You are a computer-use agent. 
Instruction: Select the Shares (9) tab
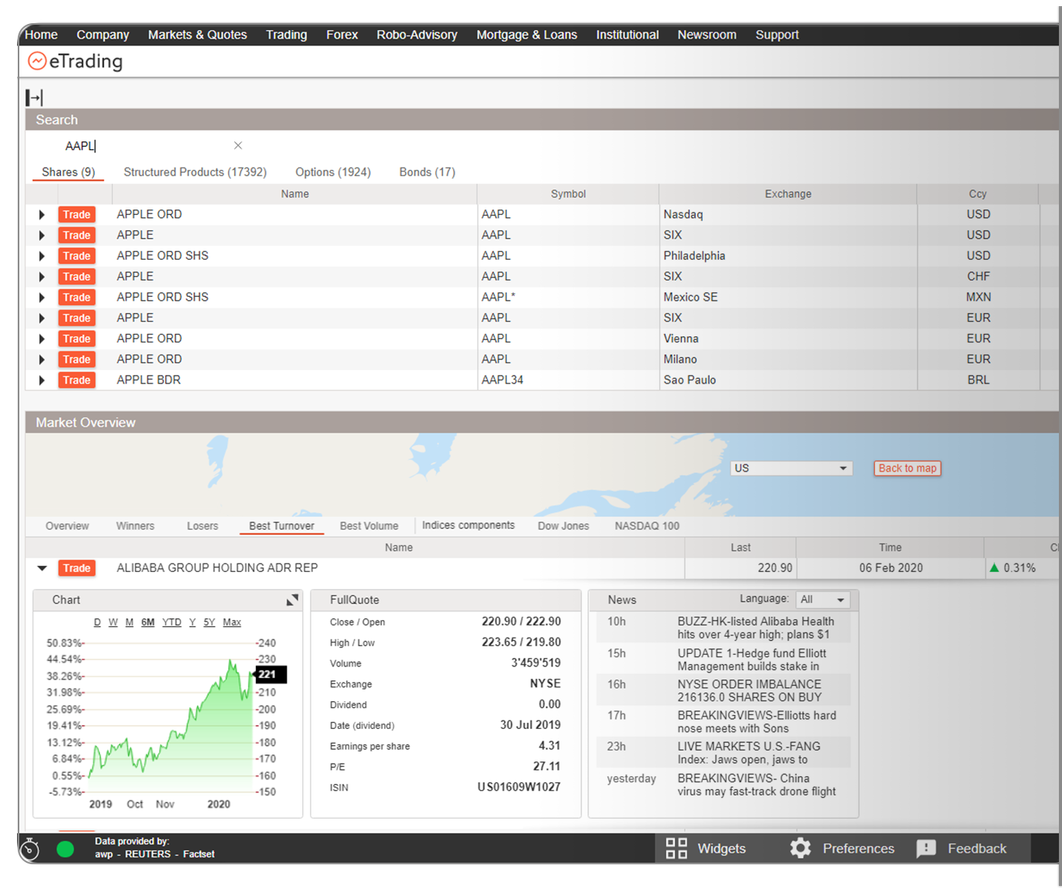(x=68, y=172)
